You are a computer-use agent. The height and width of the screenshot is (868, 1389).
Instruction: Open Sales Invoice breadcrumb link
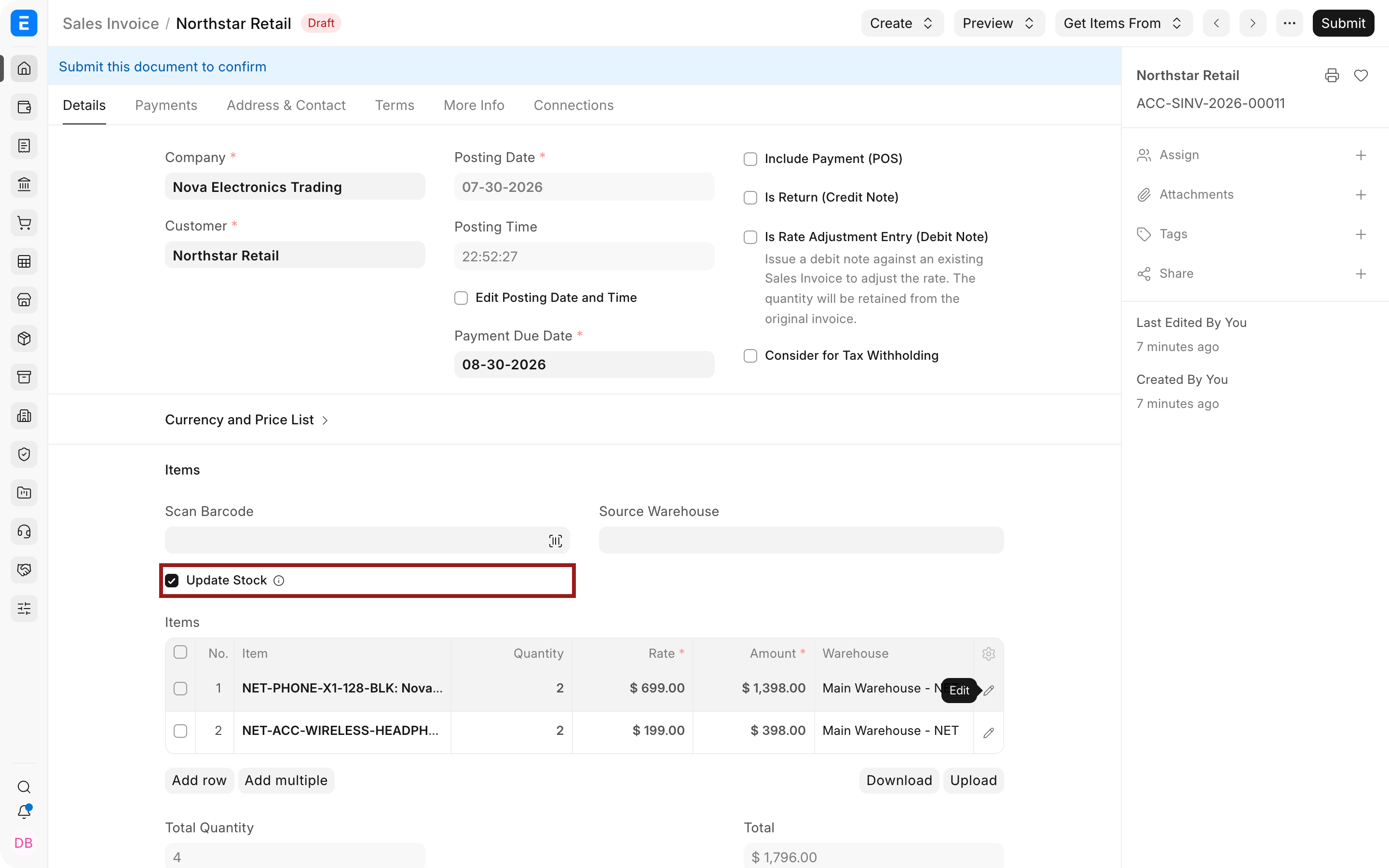coord(111,23)
